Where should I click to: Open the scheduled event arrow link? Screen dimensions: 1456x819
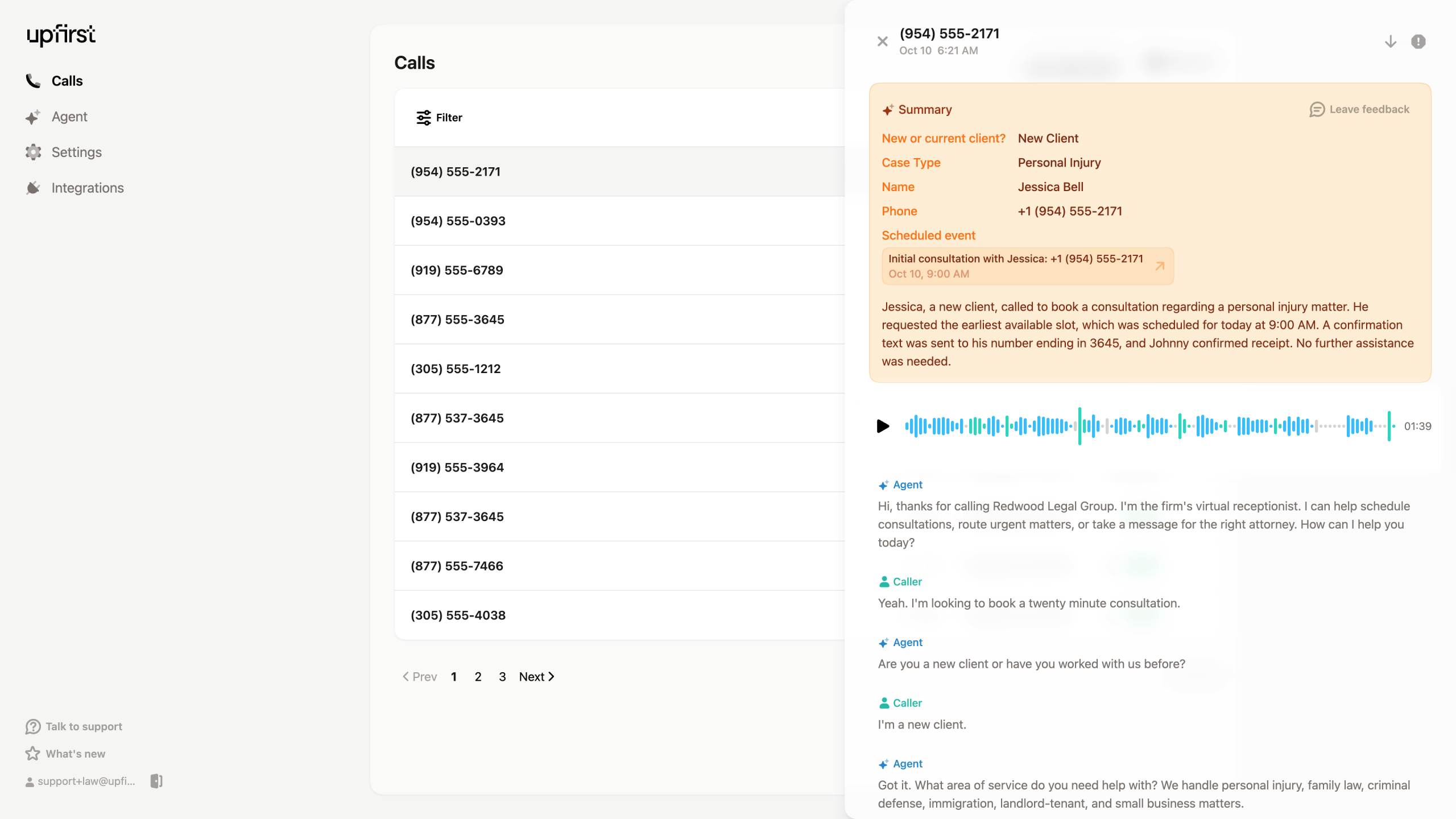pyautogui.click(x=1160, y=266)
